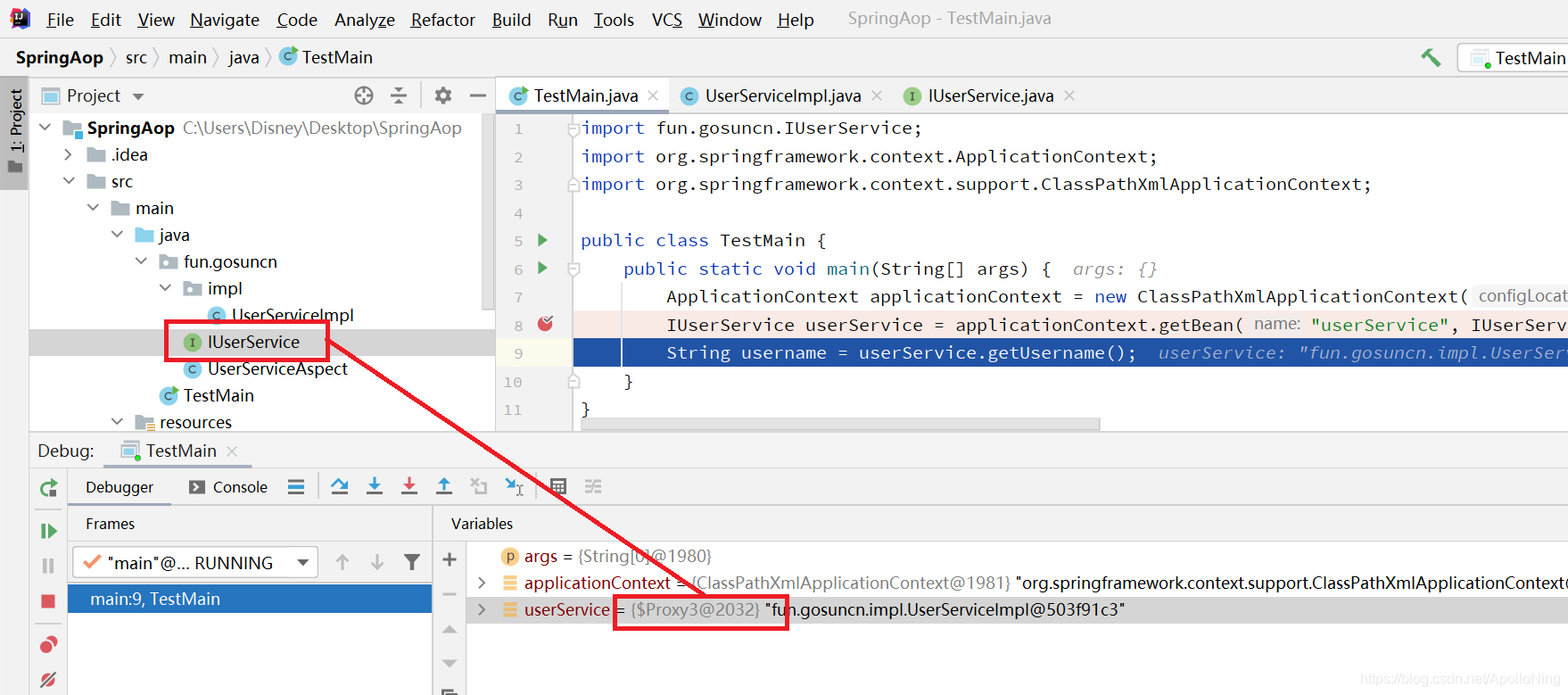Expand userService variable

click(x=482, y=609)
